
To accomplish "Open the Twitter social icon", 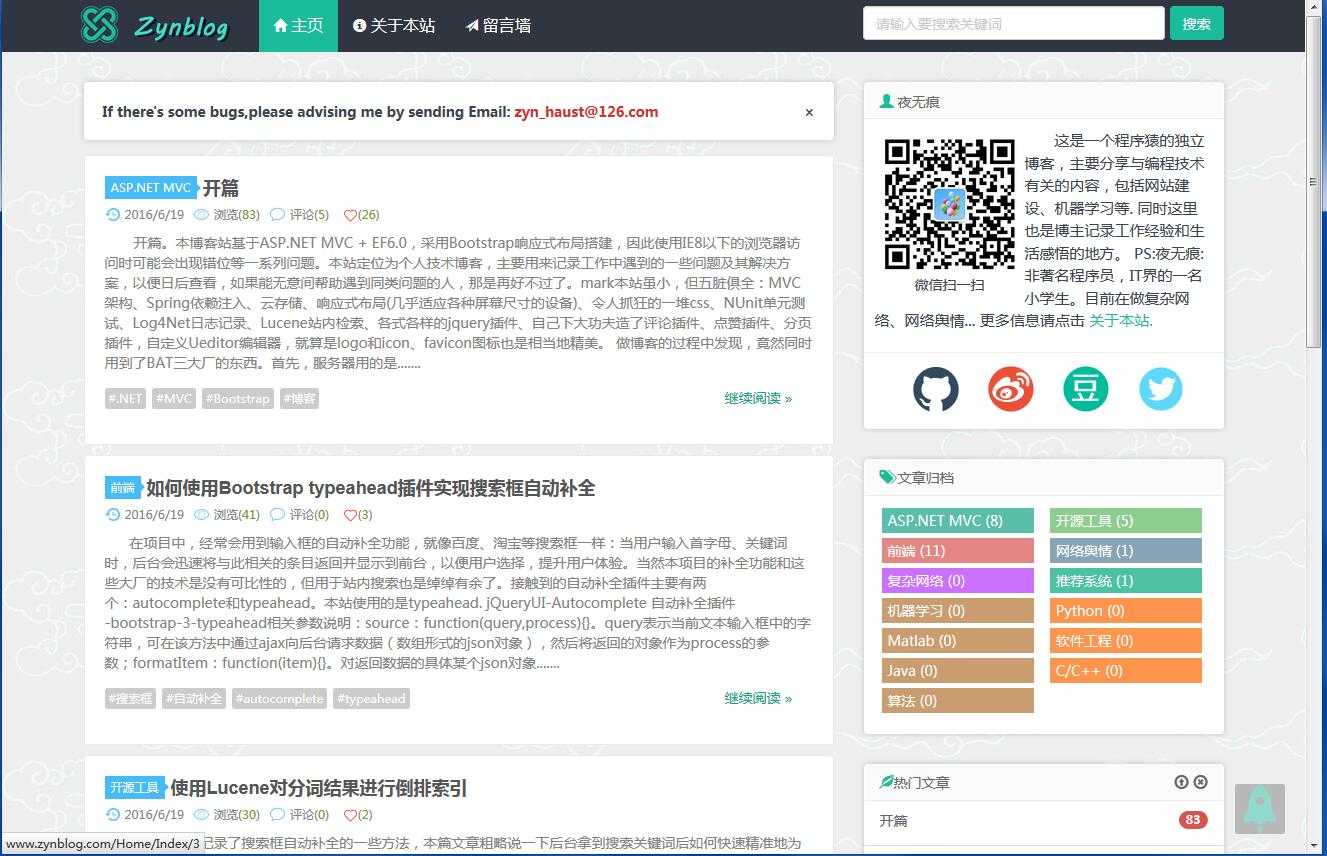I will pos(1160,389).
